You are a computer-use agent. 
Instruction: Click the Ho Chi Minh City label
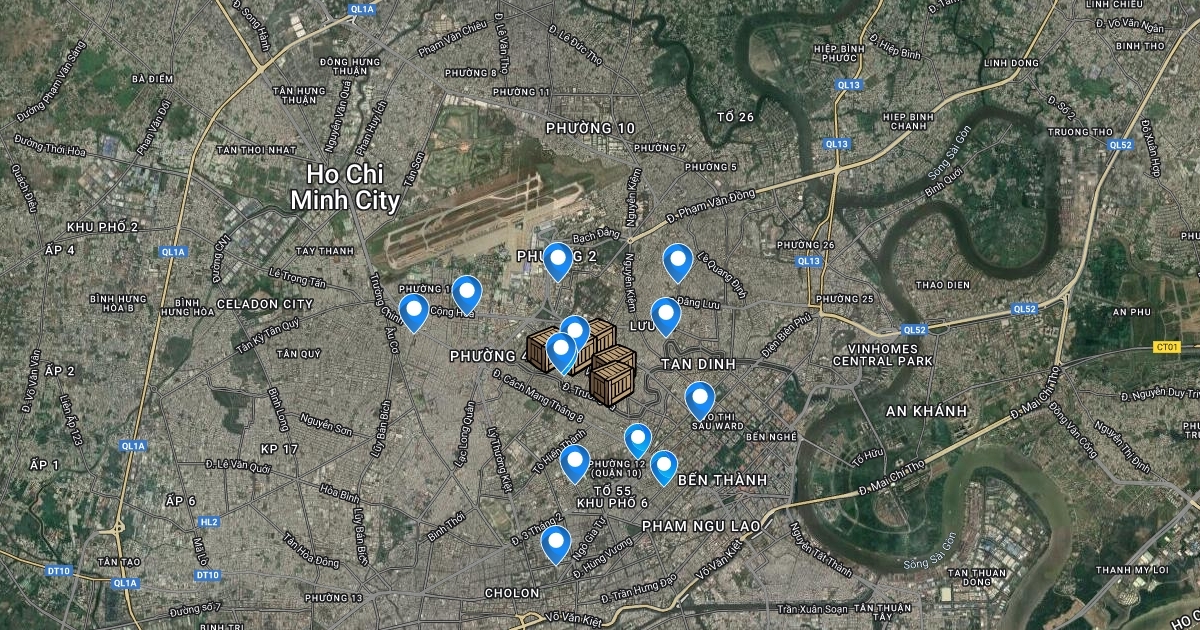pyautogui.click(x=345, y=187)
